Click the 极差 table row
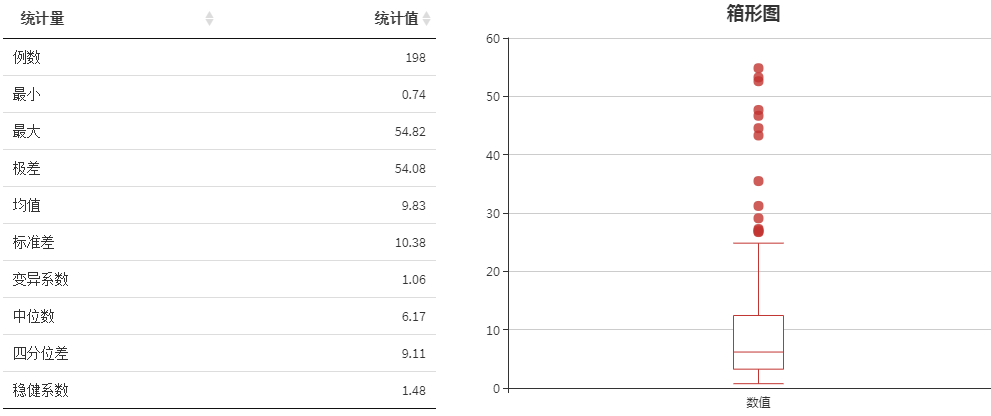This screenshot has width=991, height=416. coord(219,169)
